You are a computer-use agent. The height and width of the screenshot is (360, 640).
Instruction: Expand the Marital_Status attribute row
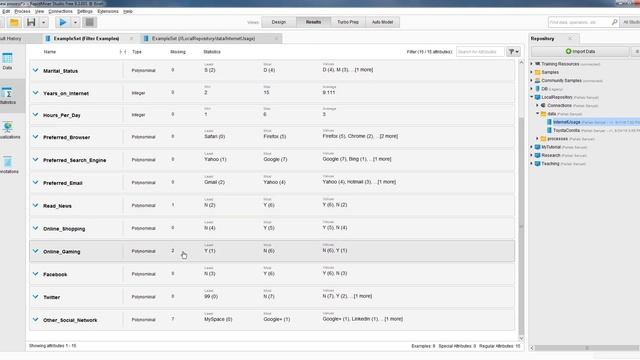pos(36,70)
